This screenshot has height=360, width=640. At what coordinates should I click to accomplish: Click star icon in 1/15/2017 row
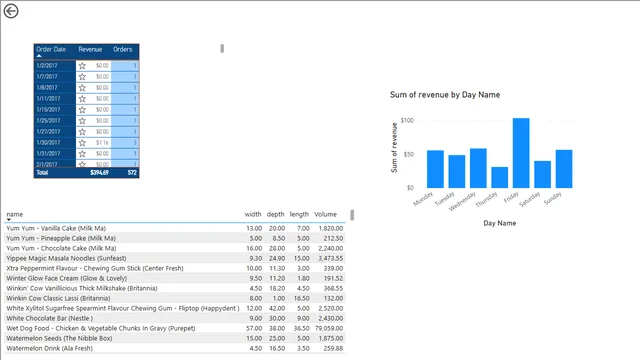[82, 110]
